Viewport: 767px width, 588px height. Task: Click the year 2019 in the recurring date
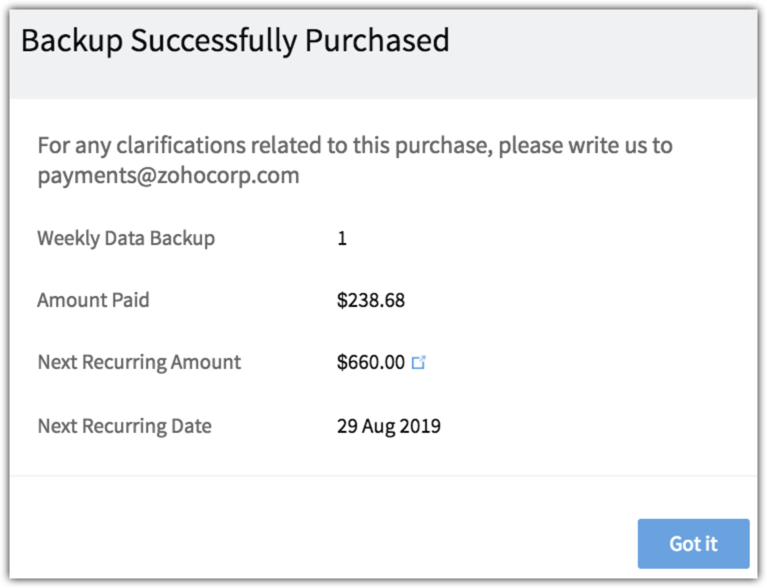tap(420, 426)
